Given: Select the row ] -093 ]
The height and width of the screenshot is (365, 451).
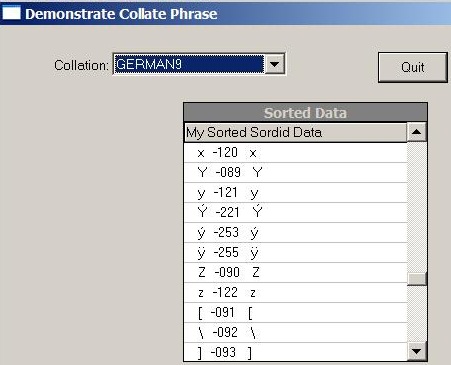Looking at the screenshot, I should click(x=296, y=352).
